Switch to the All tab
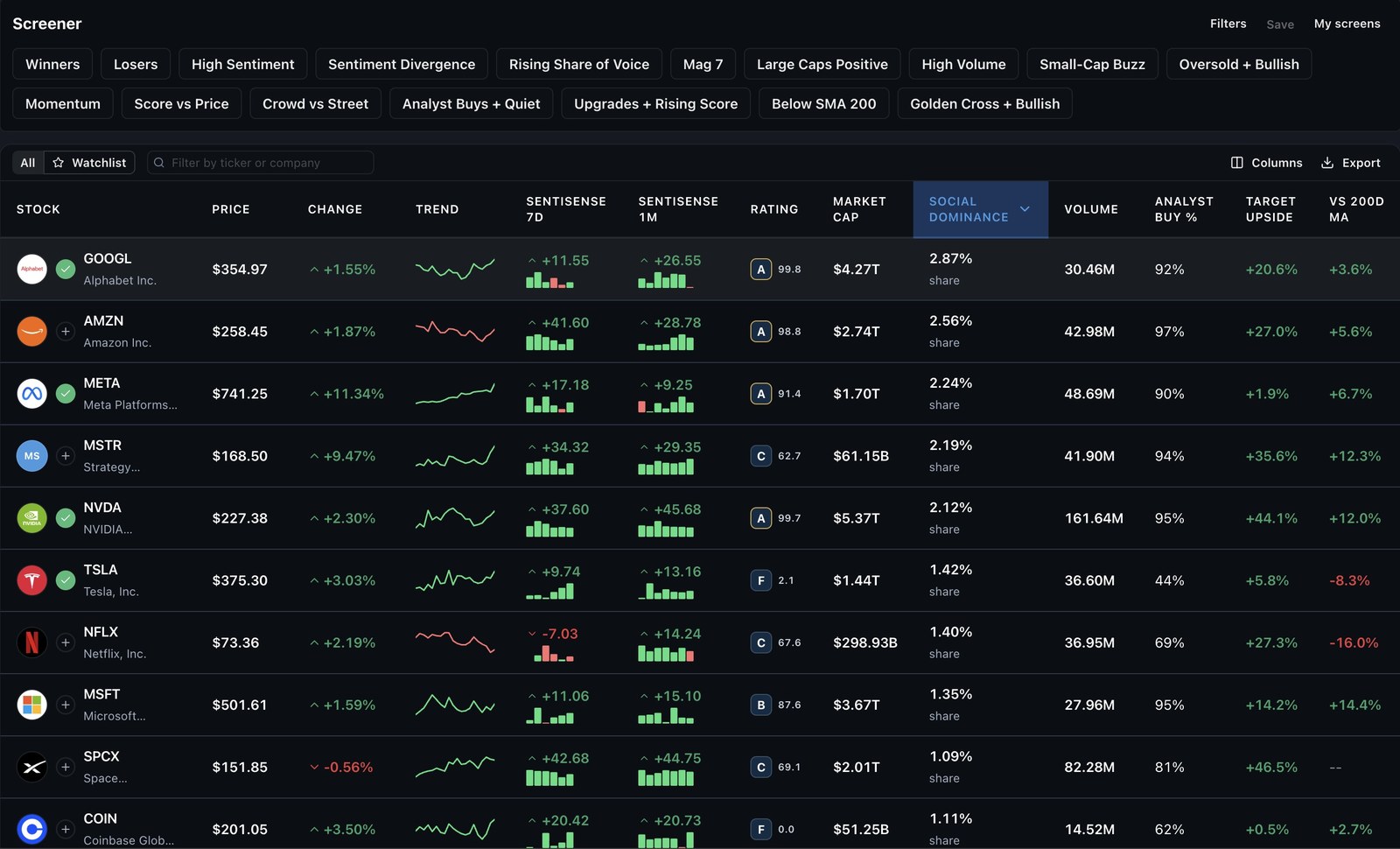1400x849 pixels. [x=28, y=163]
